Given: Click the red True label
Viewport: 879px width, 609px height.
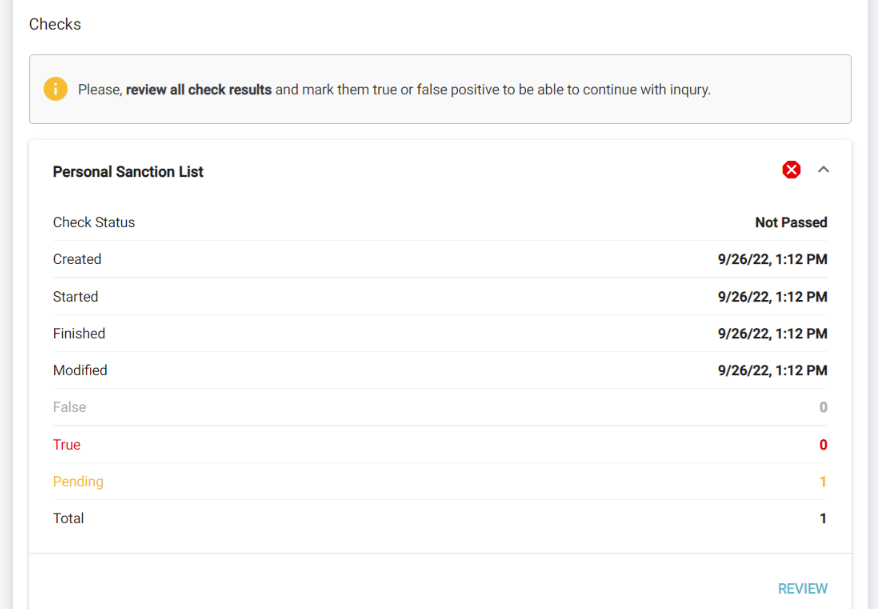Looking at the screenshot, I should coord(67,445).
